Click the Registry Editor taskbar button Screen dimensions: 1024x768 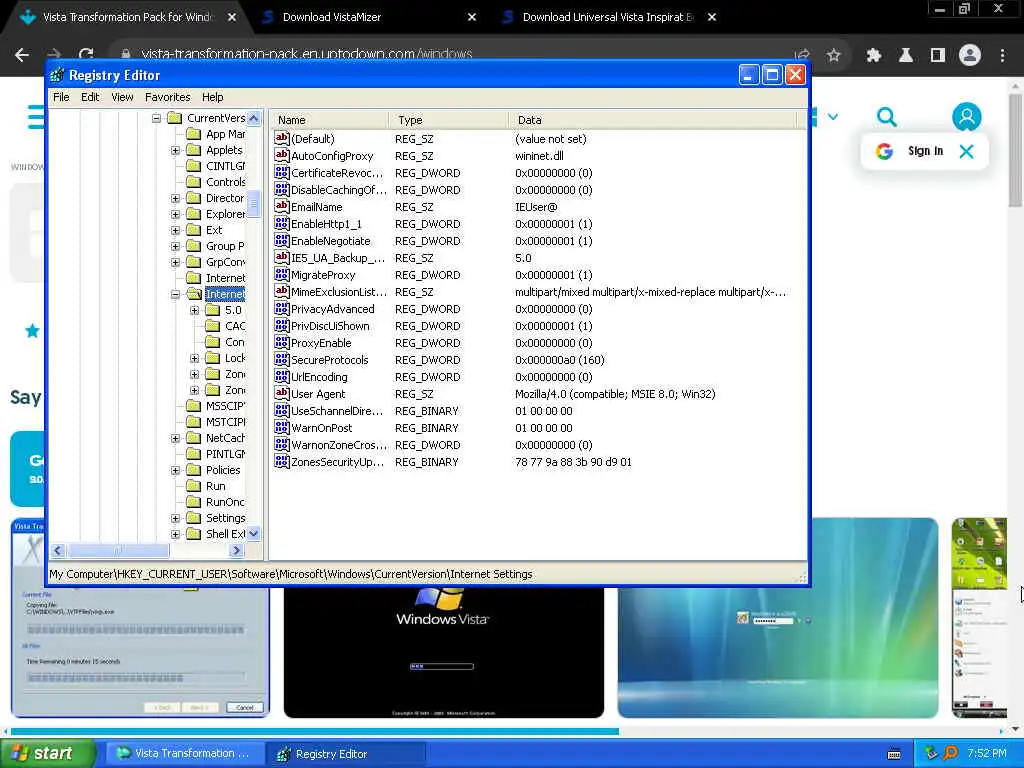[345, 753]
